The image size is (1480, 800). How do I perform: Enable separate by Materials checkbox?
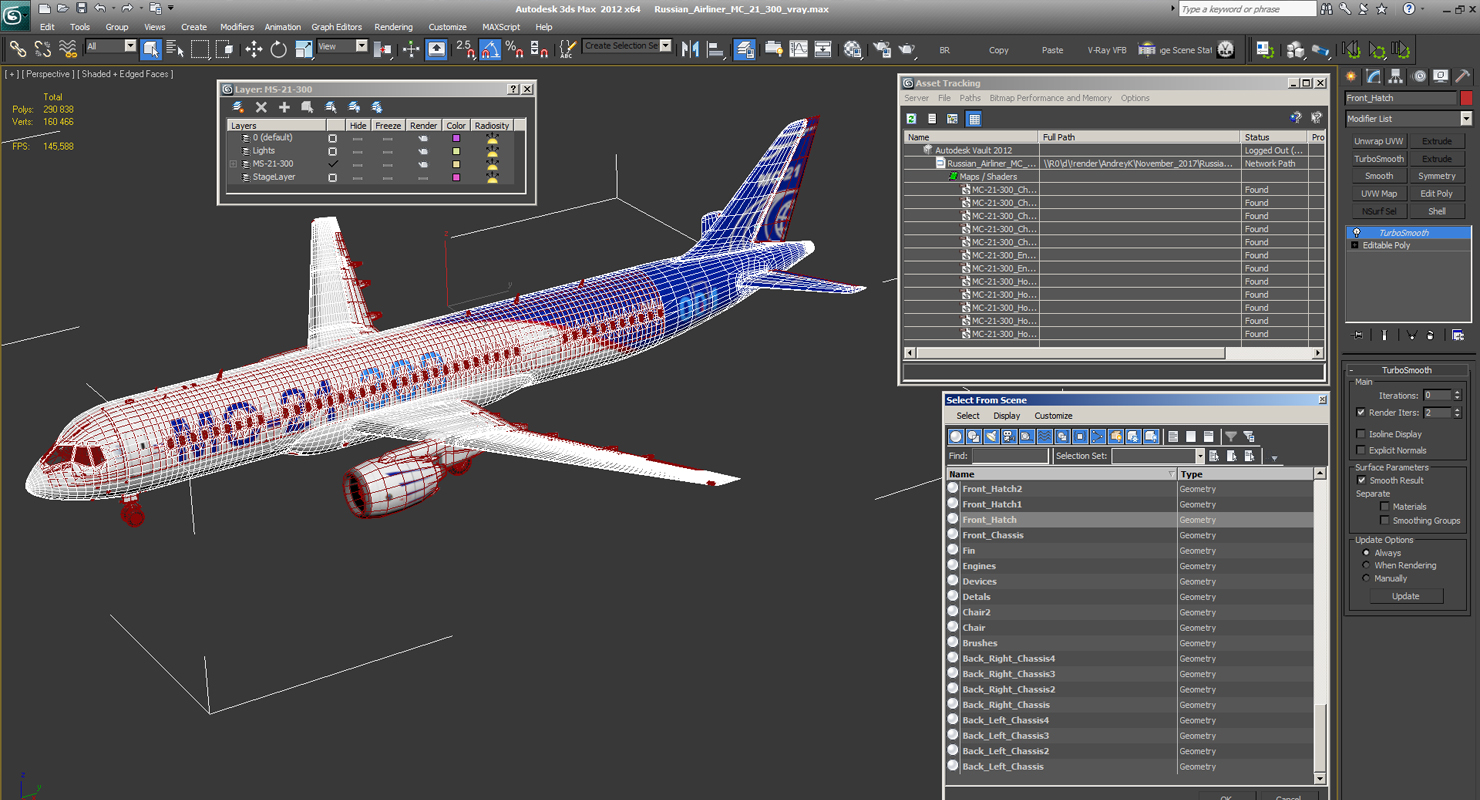point(1385,507)
